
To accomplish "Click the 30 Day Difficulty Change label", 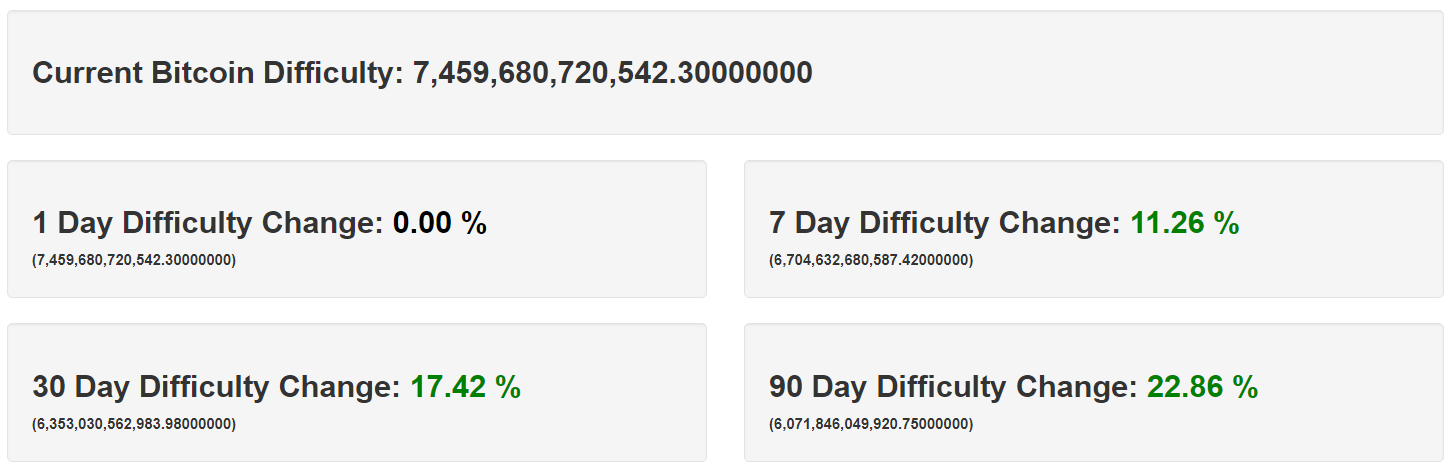I will (216, 387).
